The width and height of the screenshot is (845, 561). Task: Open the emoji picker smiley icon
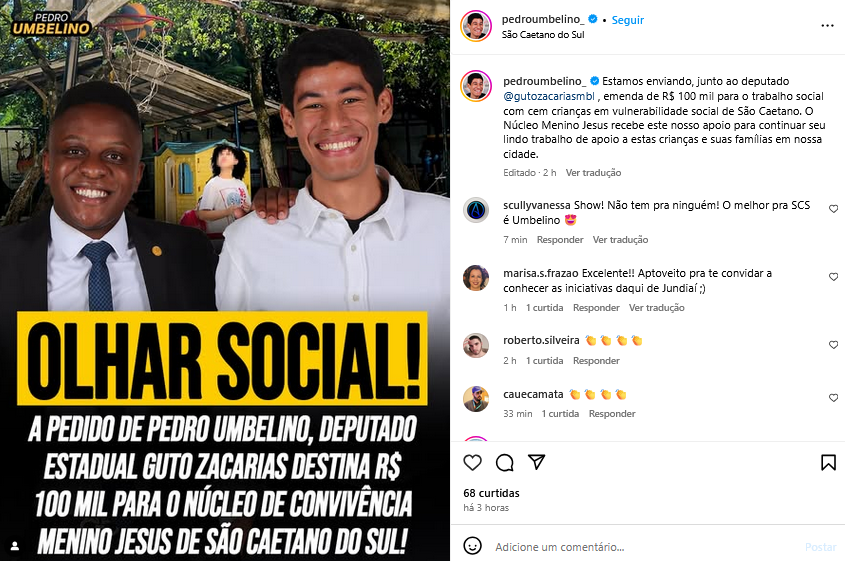473,546
